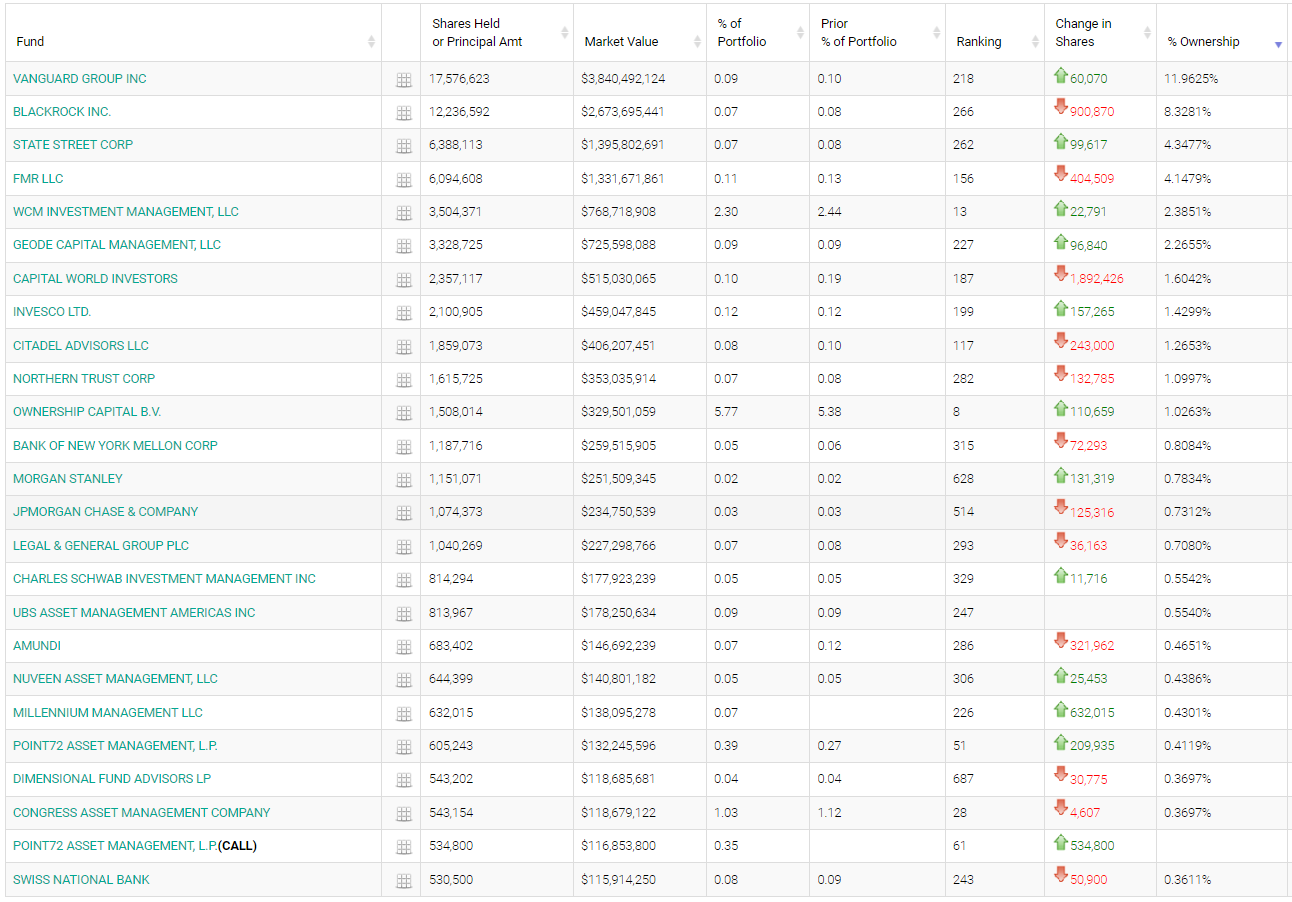Click Vanguard market value $3,840,492,124
The image size is (1292, 902).
tap(623, 79)
